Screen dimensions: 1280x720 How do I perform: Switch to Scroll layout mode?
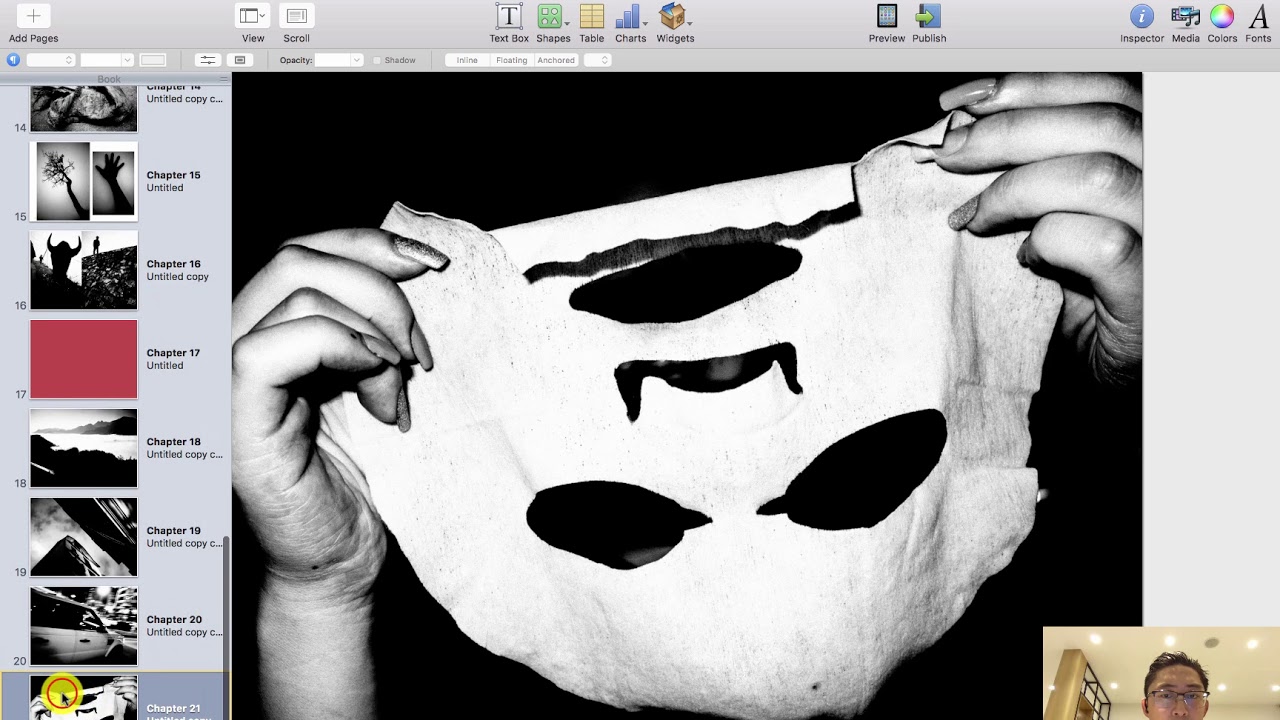click(x=296, y=16)
